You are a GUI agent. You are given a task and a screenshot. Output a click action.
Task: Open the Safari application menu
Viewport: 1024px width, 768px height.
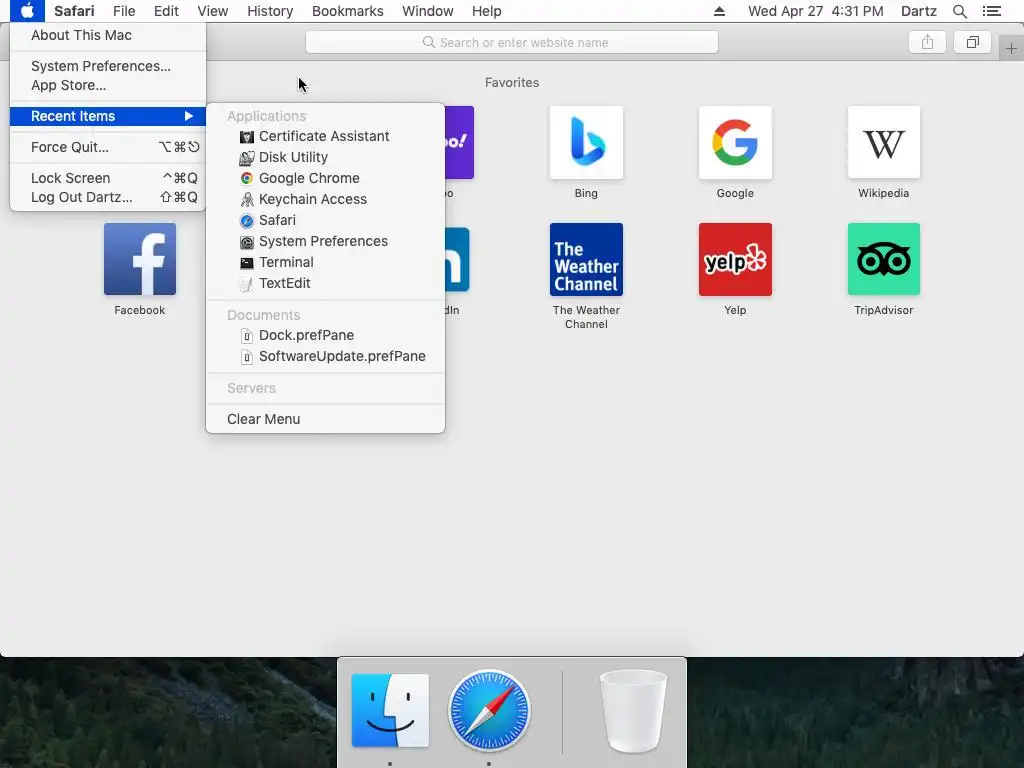click(74, 11)
